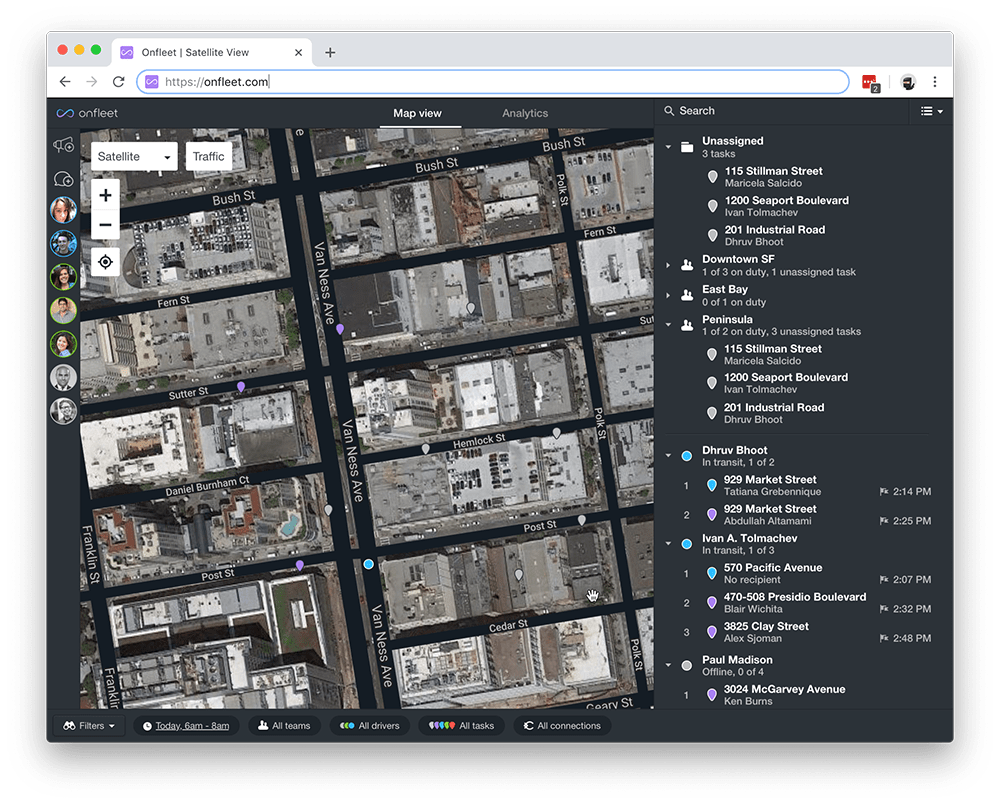Switch to the Analytics tab

525,113
